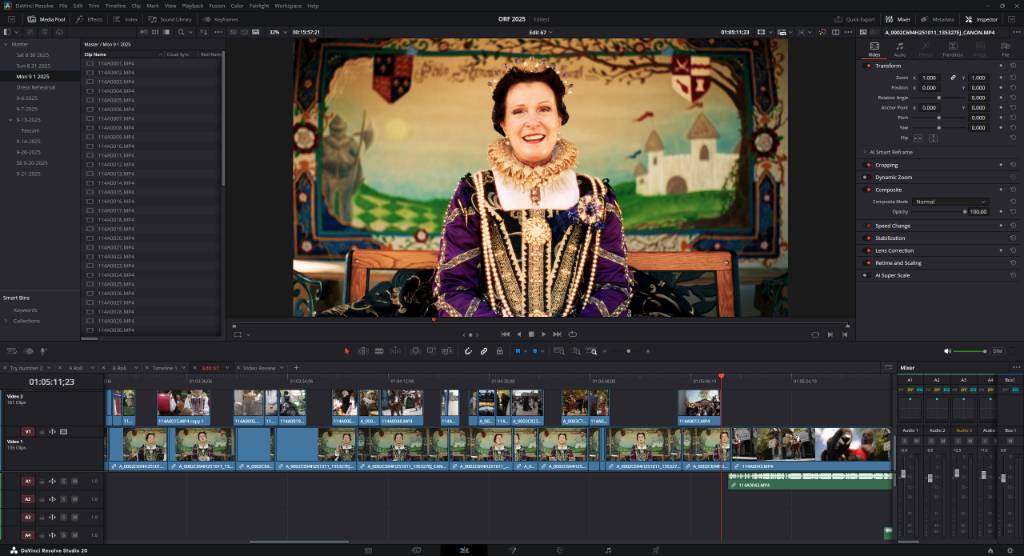Switch to the Timeline 1 tab
This screenshot has width=1024, height=556.
pyautogui.click(x=165, y=368)
